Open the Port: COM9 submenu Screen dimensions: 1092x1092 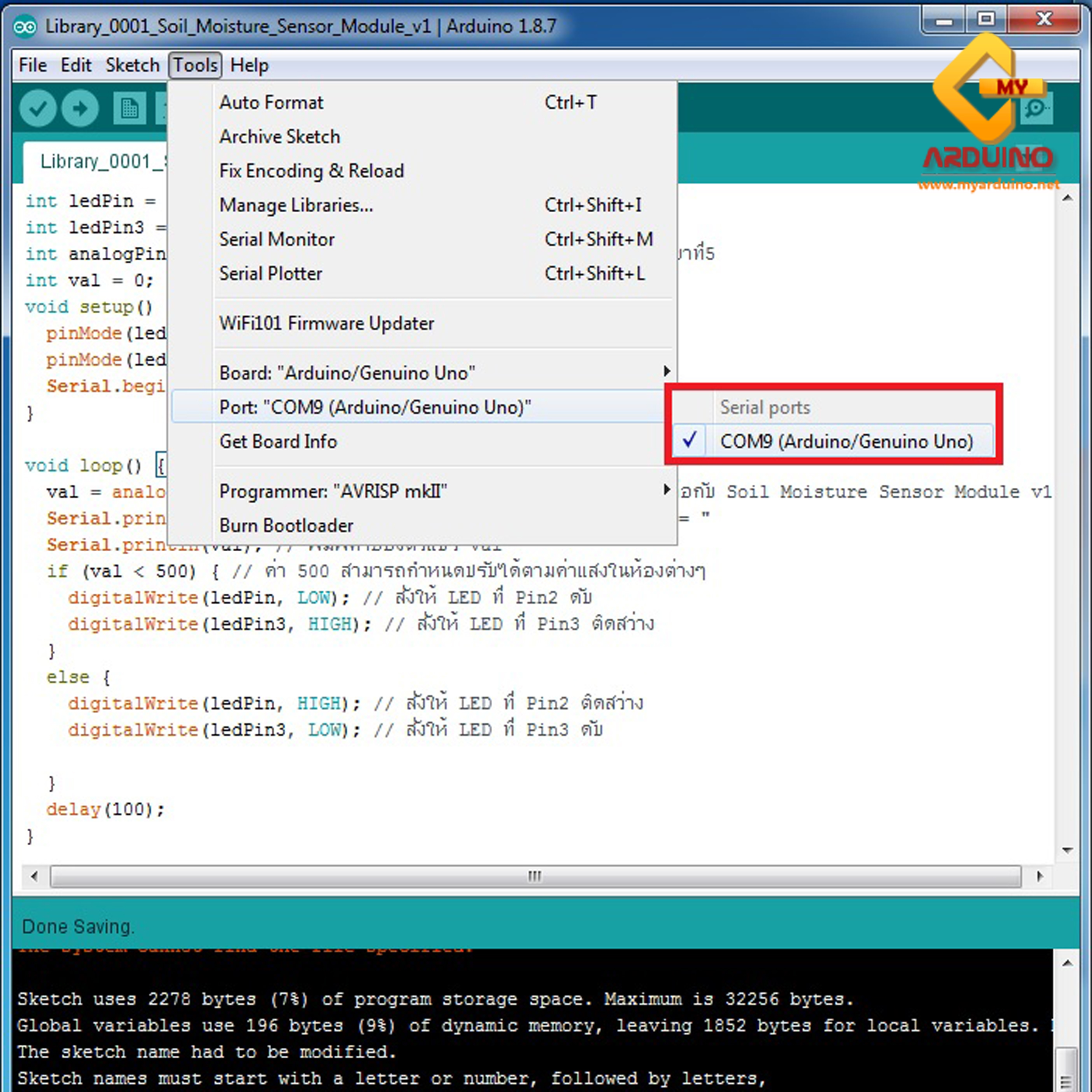click(375, 407)
